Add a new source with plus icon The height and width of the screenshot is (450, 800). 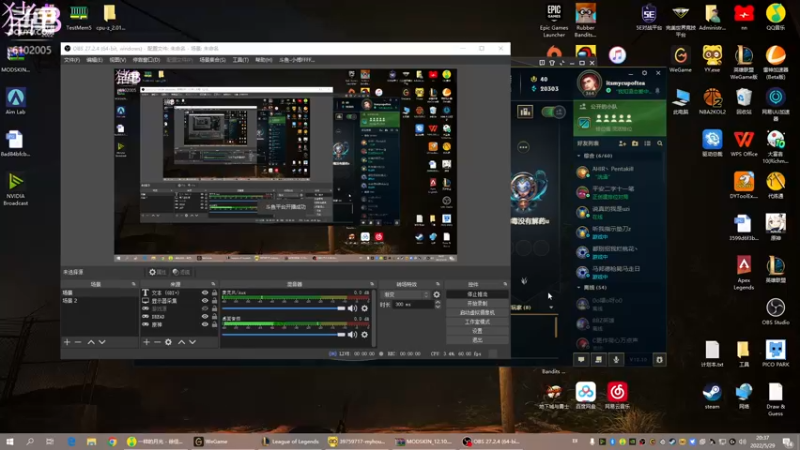[146, 342]
